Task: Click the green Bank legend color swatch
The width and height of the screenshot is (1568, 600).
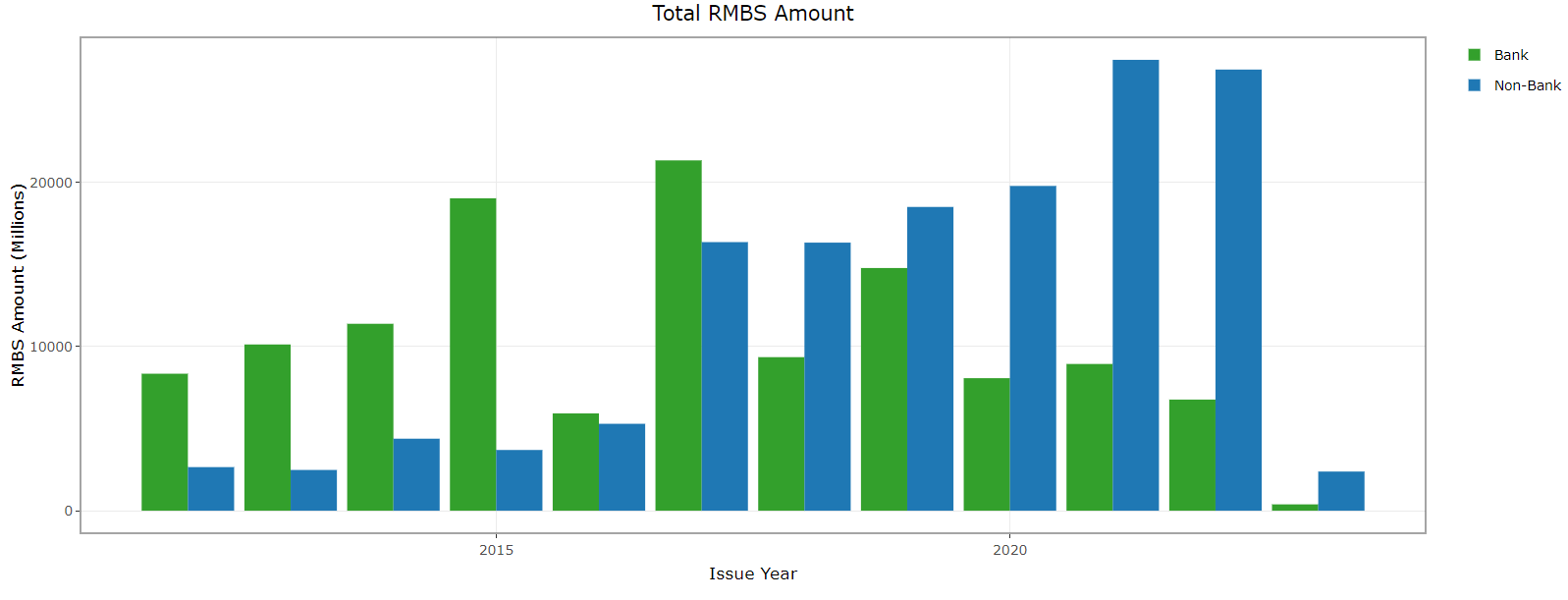Action: (x=1474, y=55)
